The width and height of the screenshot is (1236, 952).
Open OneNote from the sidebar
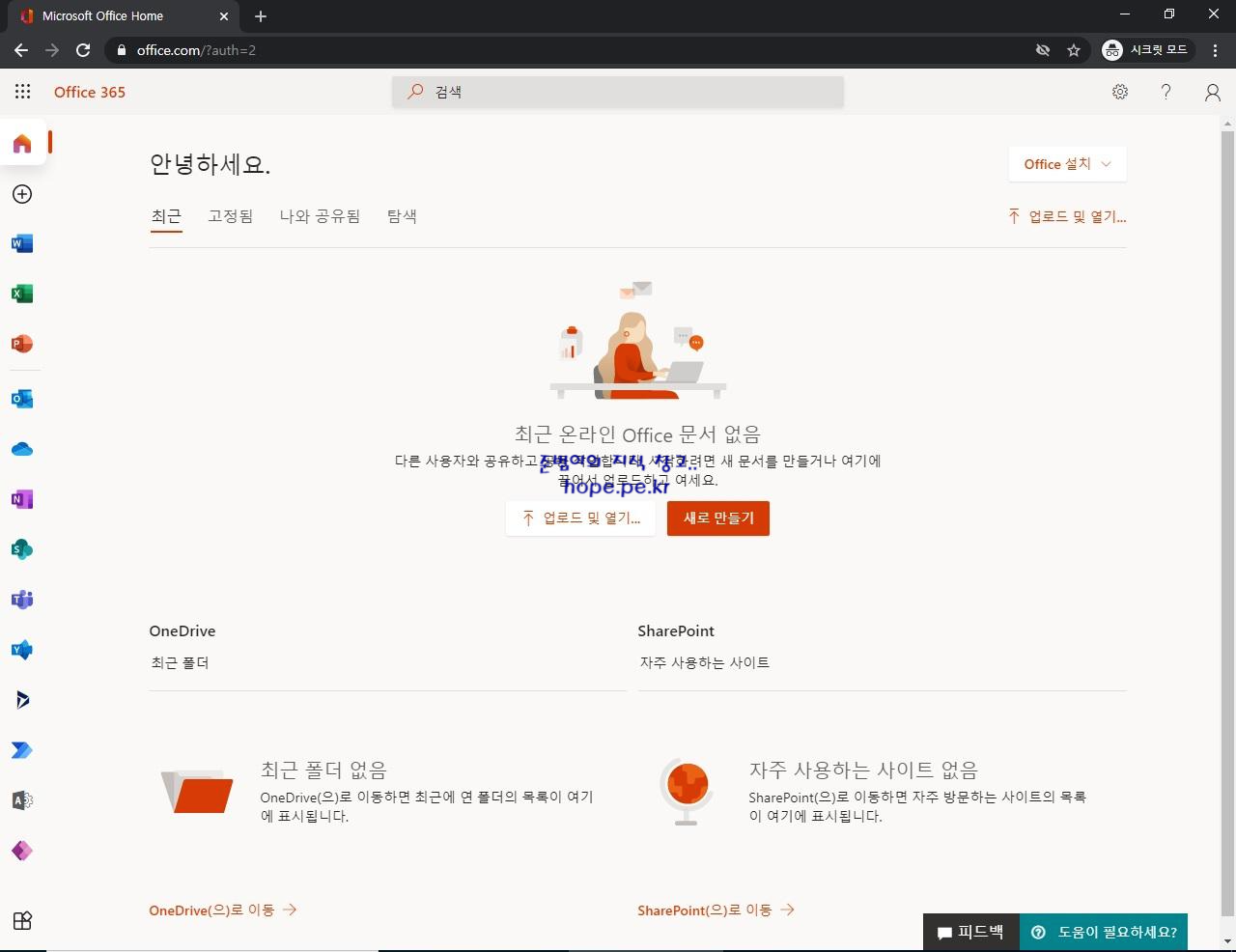pos(22,499)
